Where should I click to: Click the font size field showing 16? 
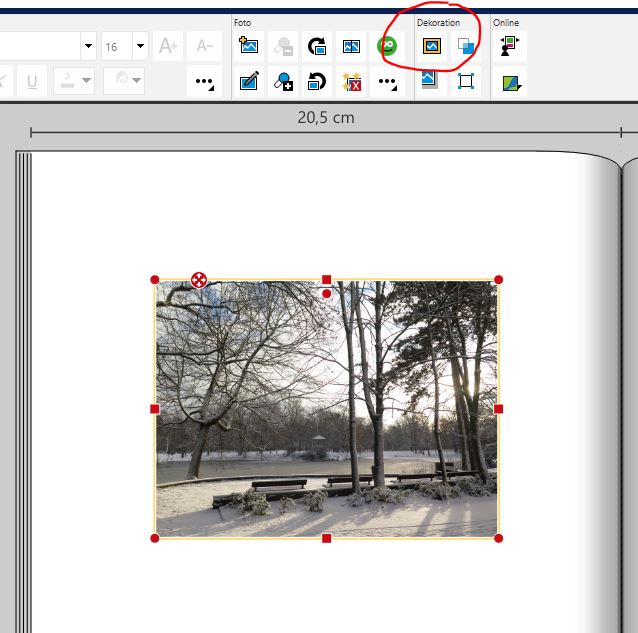(116, 46)
